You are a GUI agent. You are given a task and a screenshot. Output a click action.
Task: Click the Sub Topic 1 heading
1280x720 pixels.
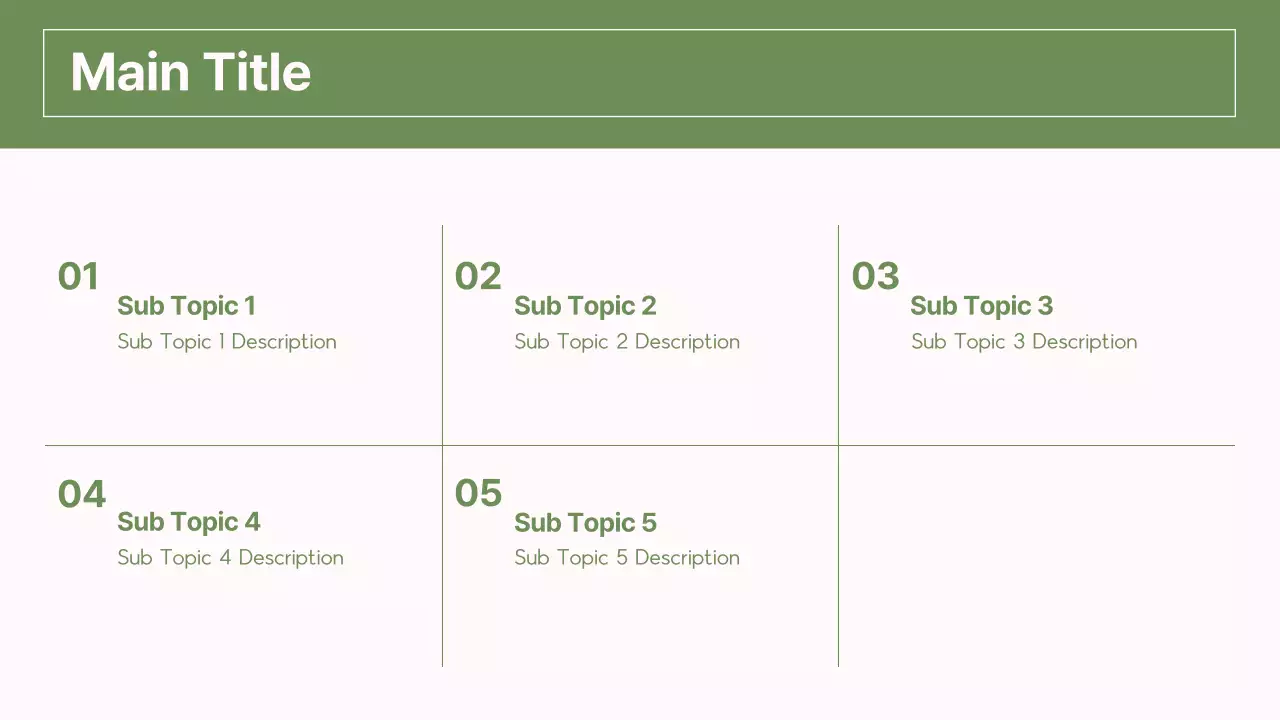[186, 306]
